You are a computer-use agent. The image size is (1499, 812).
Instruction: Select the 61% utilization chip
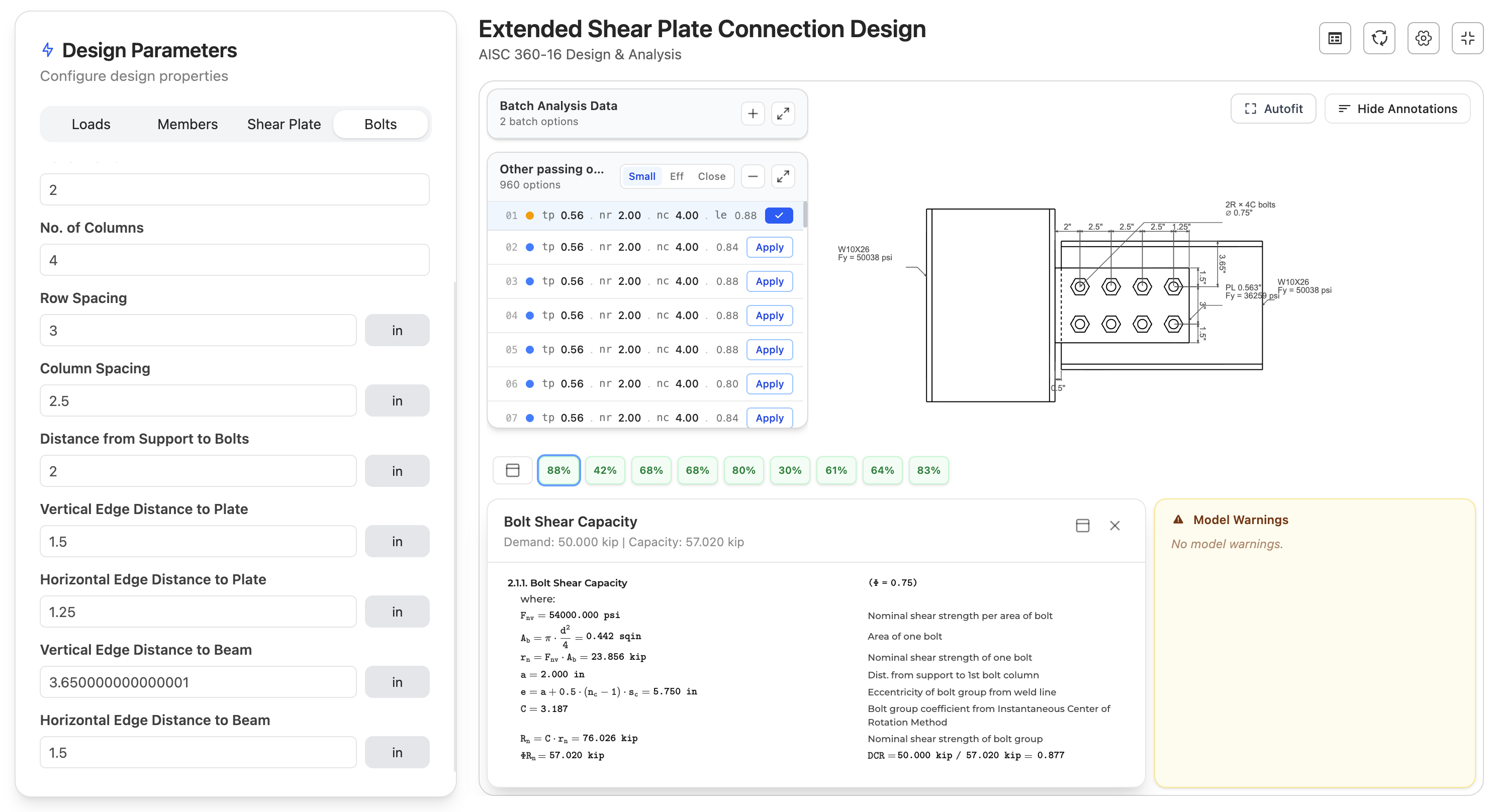point(835,470)
